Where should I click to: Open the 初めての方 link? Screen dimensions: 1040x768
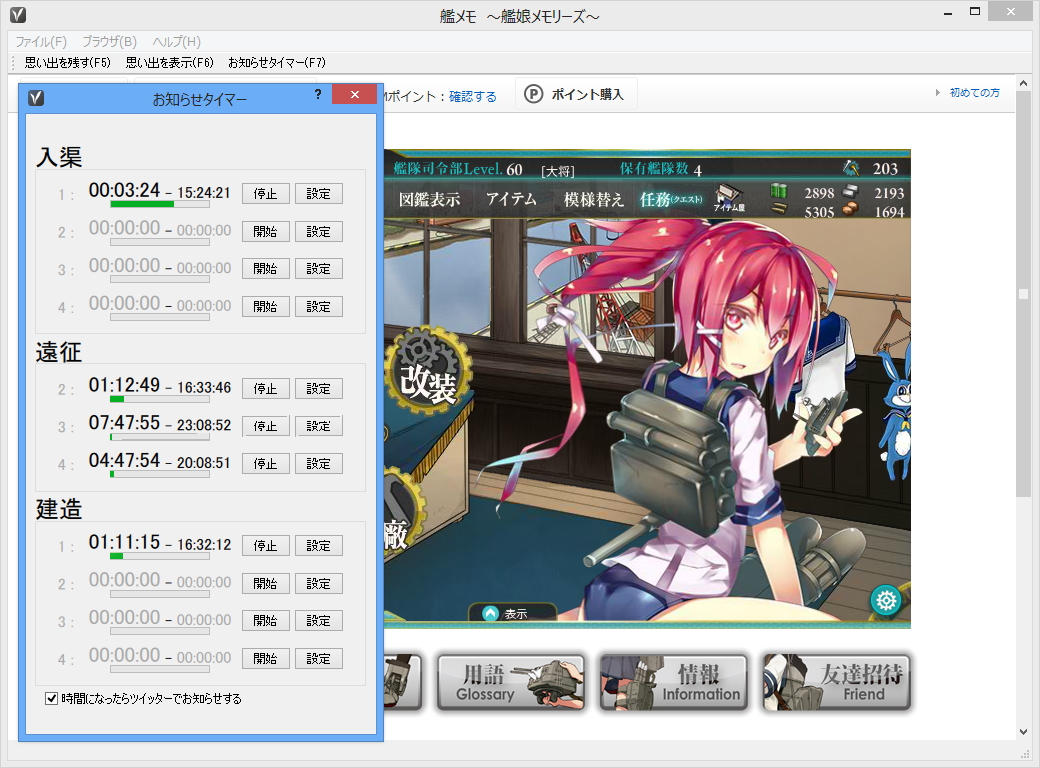pos(974,93)
